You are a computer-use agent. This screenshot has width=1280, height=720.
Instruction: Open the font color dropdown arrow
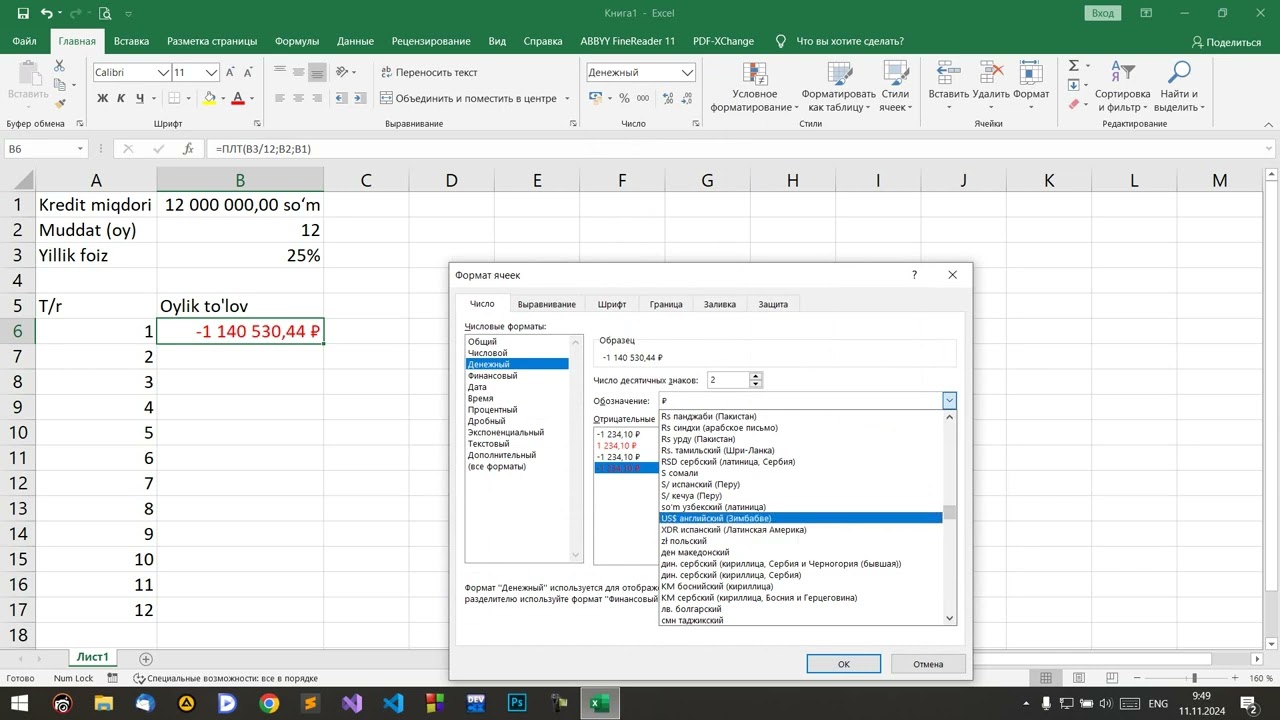(x=252, y=98)
